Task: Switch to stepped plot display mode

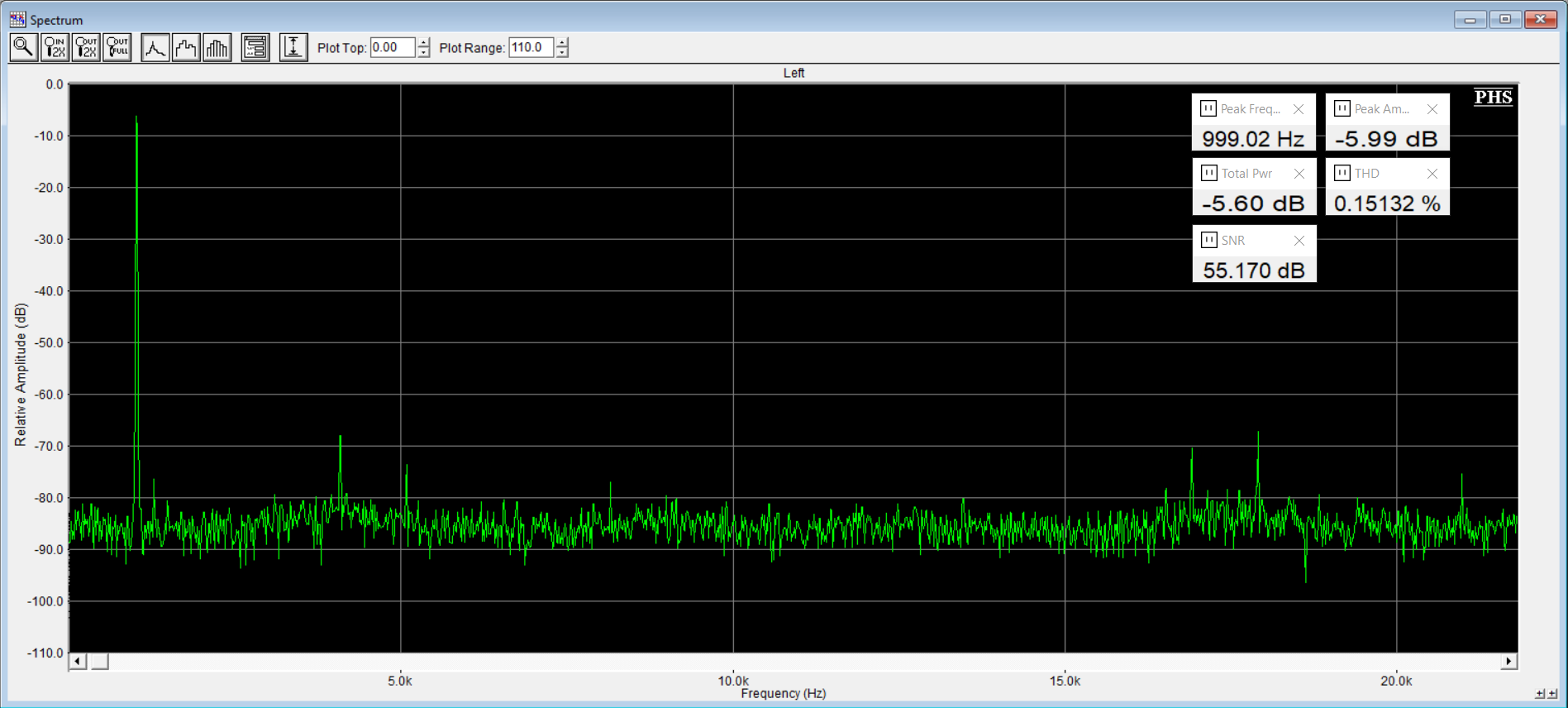Action: [x=186, y=48]
